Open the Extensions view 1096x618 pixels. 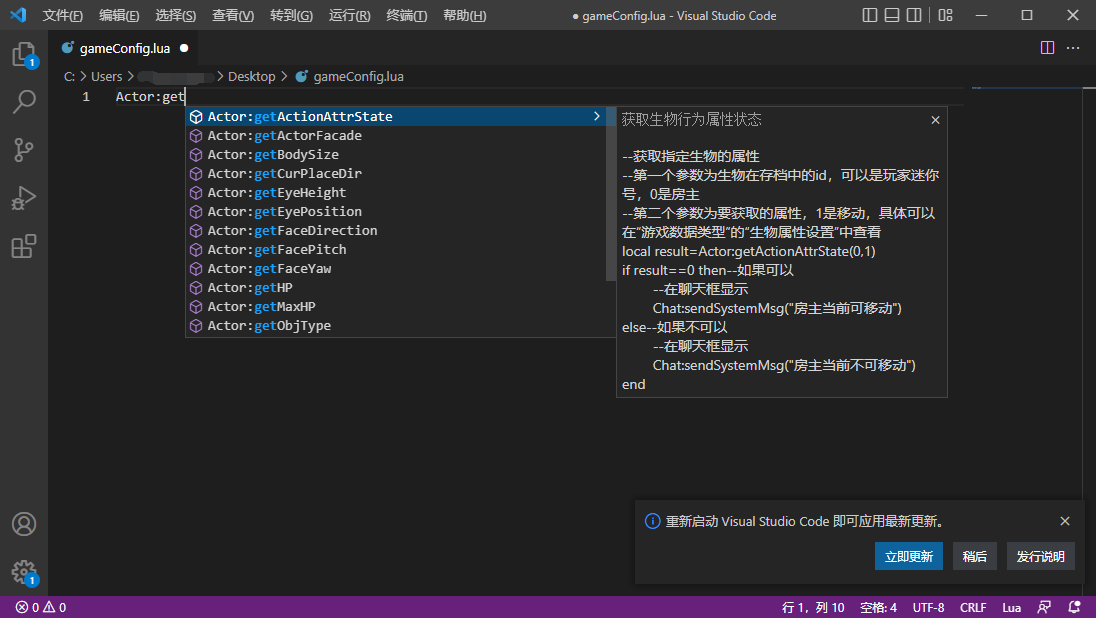[x=24, y=246]
